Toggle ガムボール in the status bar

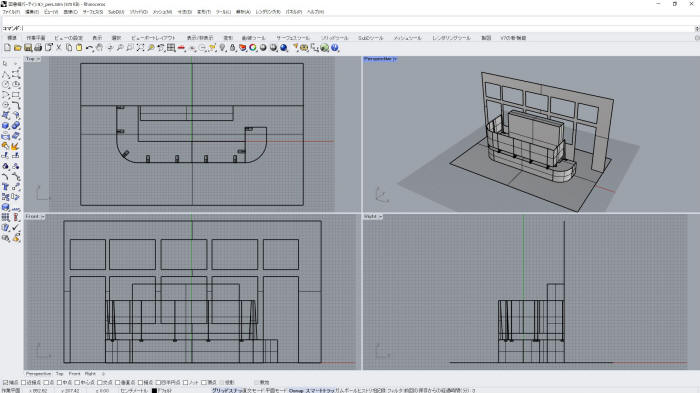[x=346, y=390]
